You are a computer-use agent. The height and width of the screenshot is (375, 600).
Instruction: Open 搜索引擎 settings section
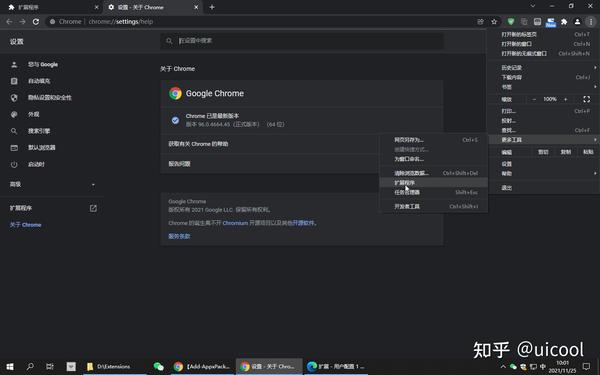tap(39, 131)
